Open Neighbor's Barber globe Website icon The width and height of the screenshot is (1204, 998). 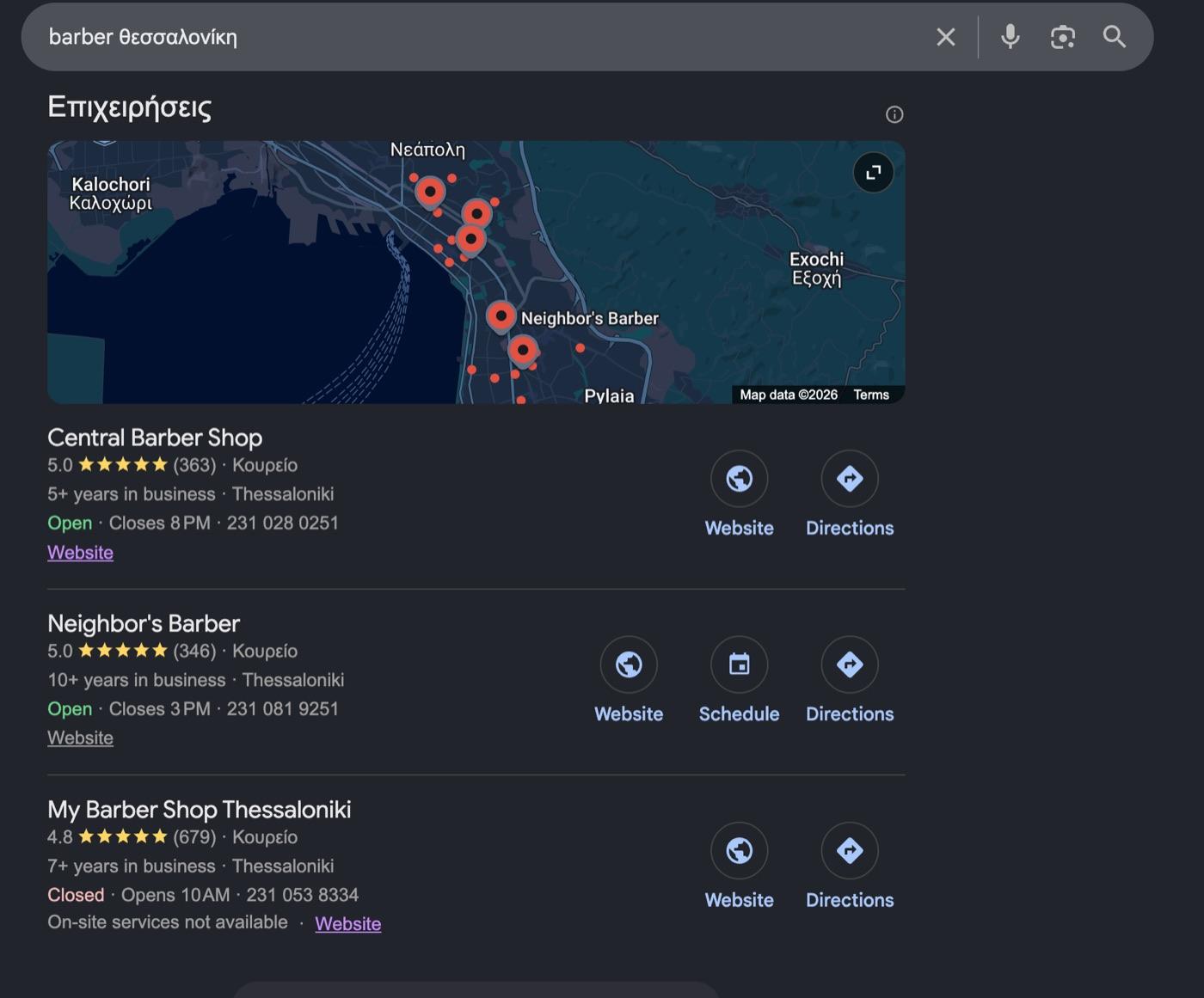[629, 664]
